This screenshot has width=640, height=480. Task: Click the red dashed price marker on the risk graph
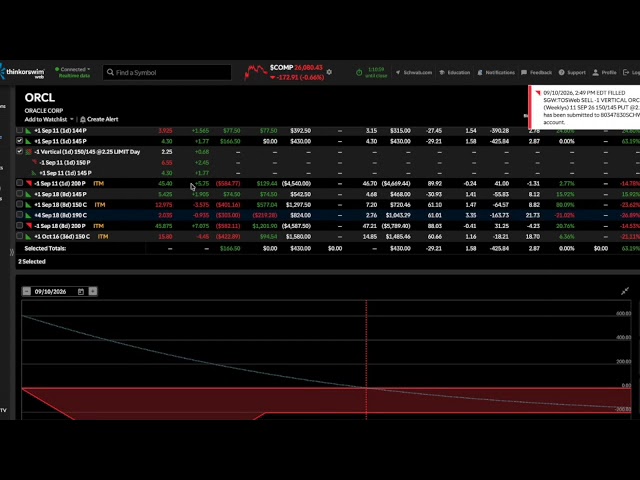tap(366, 360)
